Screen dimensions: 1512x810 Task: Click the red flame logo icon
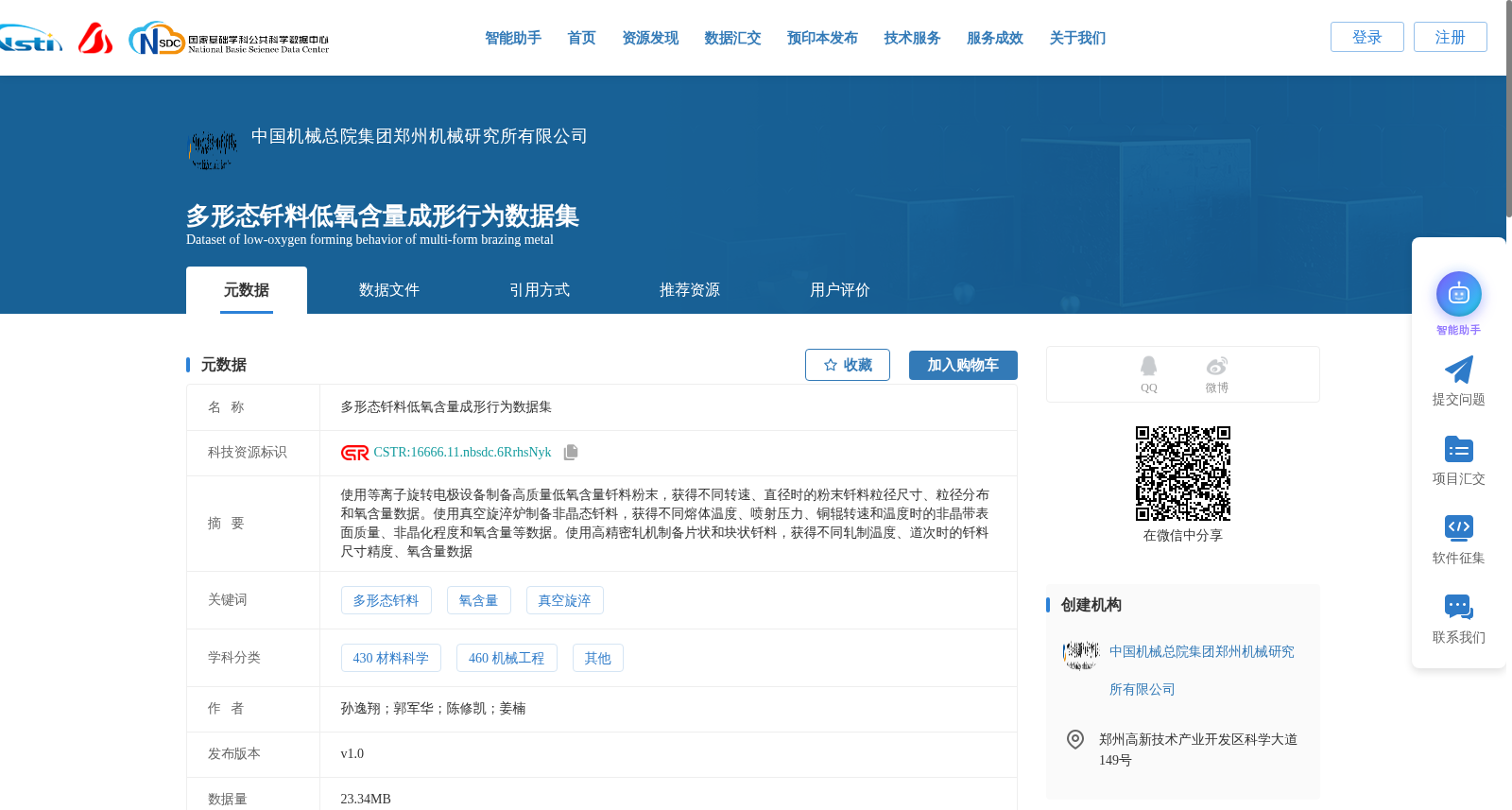tap(95, 38)
